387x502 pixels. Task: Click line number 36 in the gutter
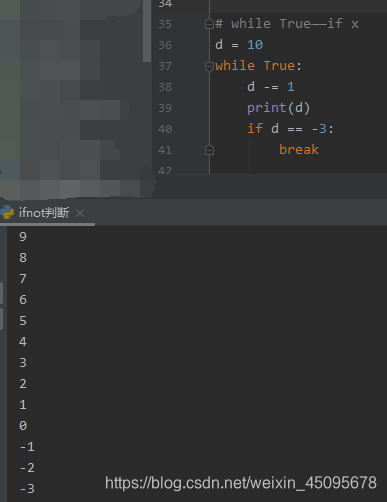pos(165,45)
